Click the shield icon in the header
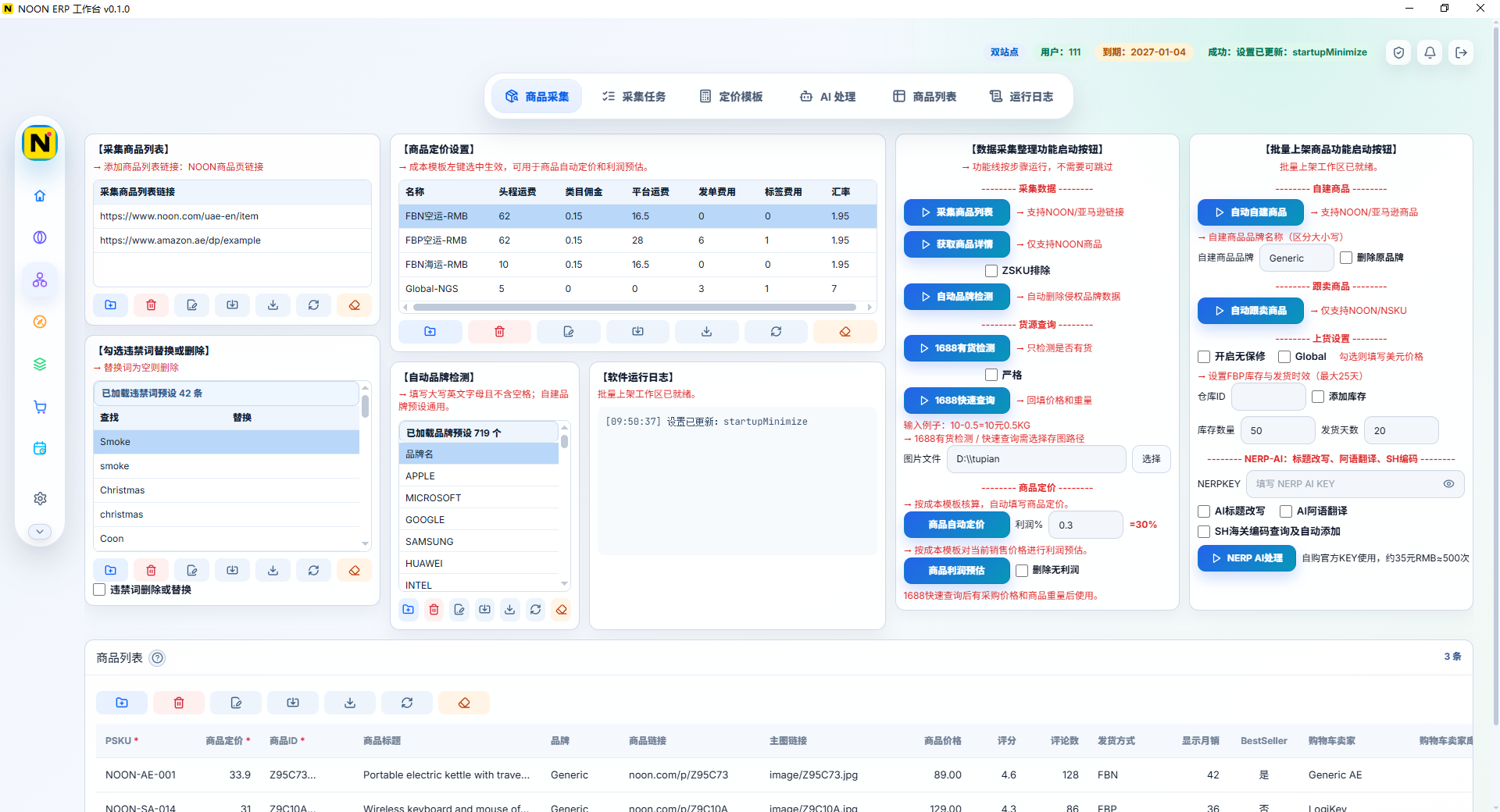The height and width of the screenshot is (812, 1500). tap(1399, 52)
